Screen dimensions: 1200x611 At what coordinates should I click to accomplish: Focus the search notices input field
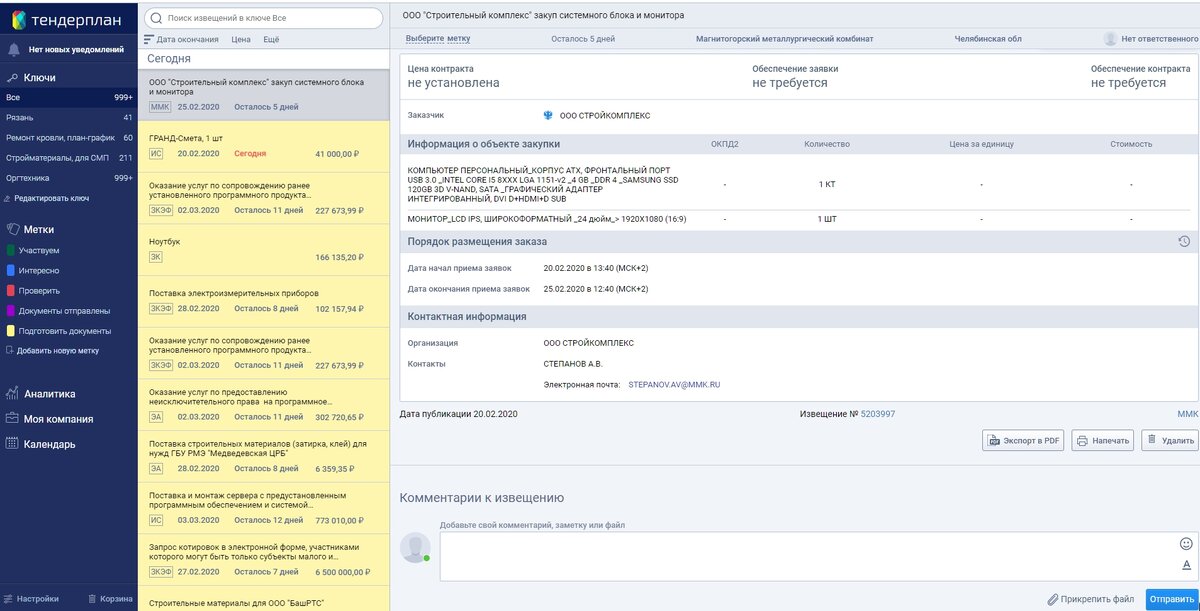[264, 18]
